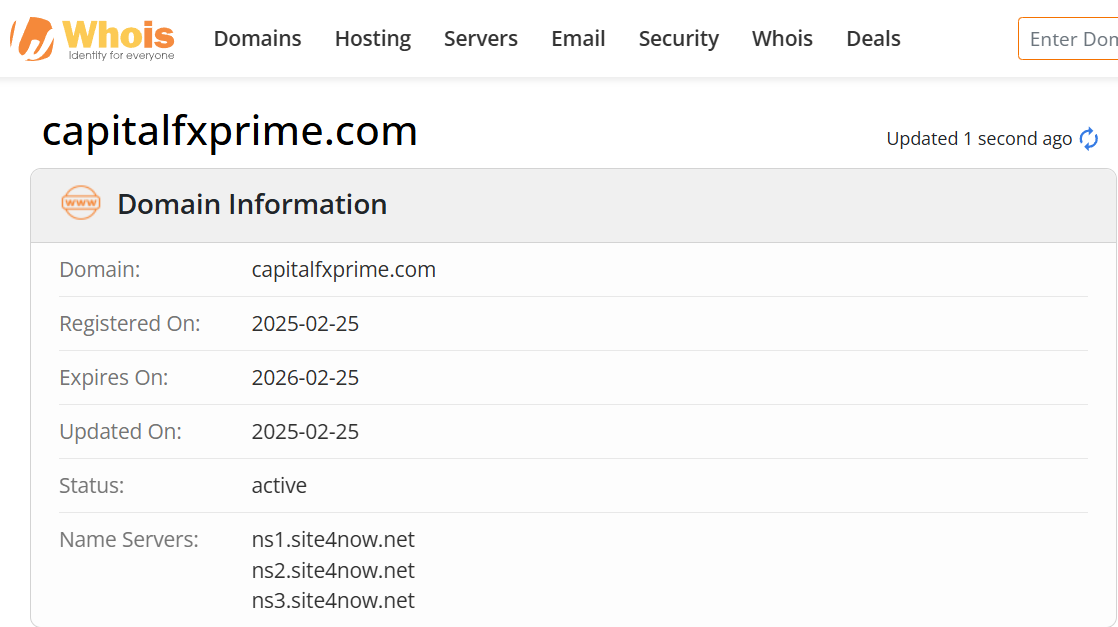
Task: Open the Domains menu
Action: [x=257, y=39]
